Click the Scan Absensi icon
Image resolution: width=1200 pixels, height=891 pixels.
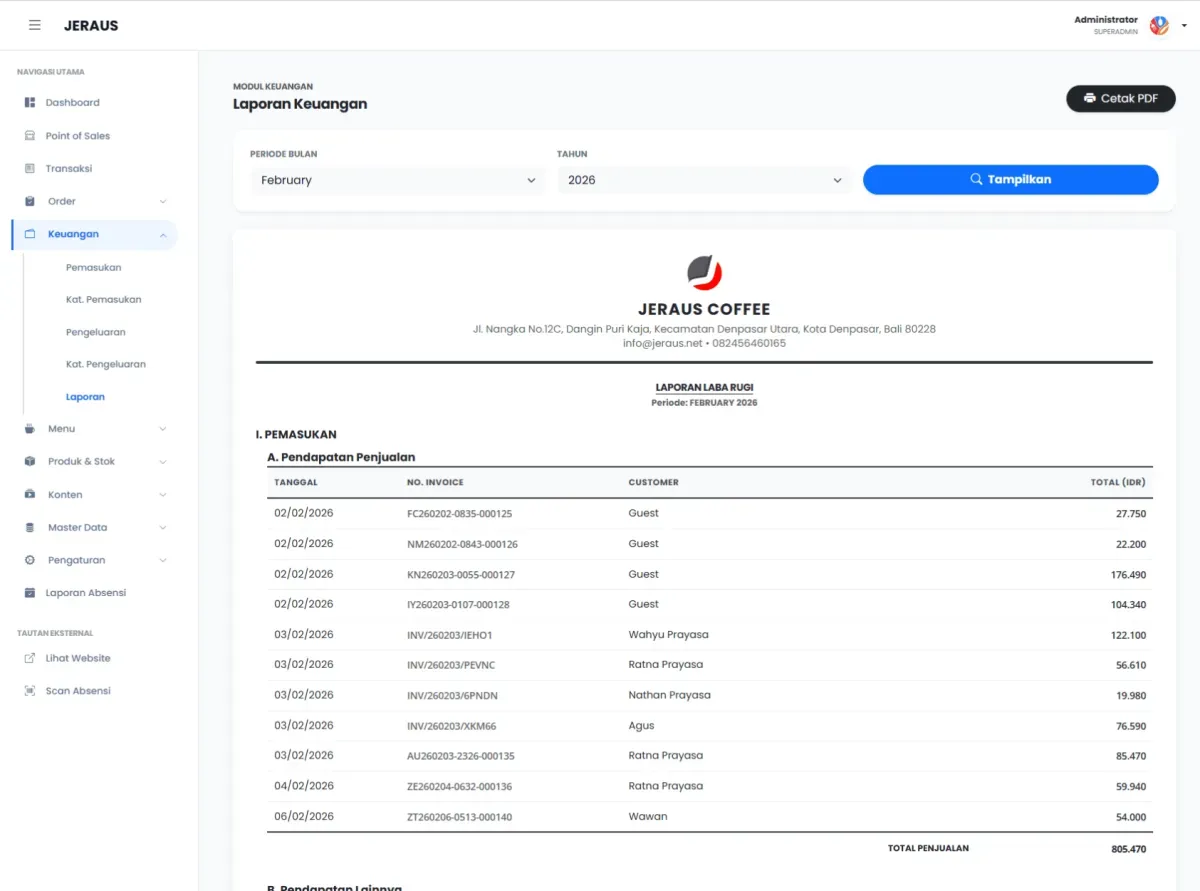[x=30, y=691]
